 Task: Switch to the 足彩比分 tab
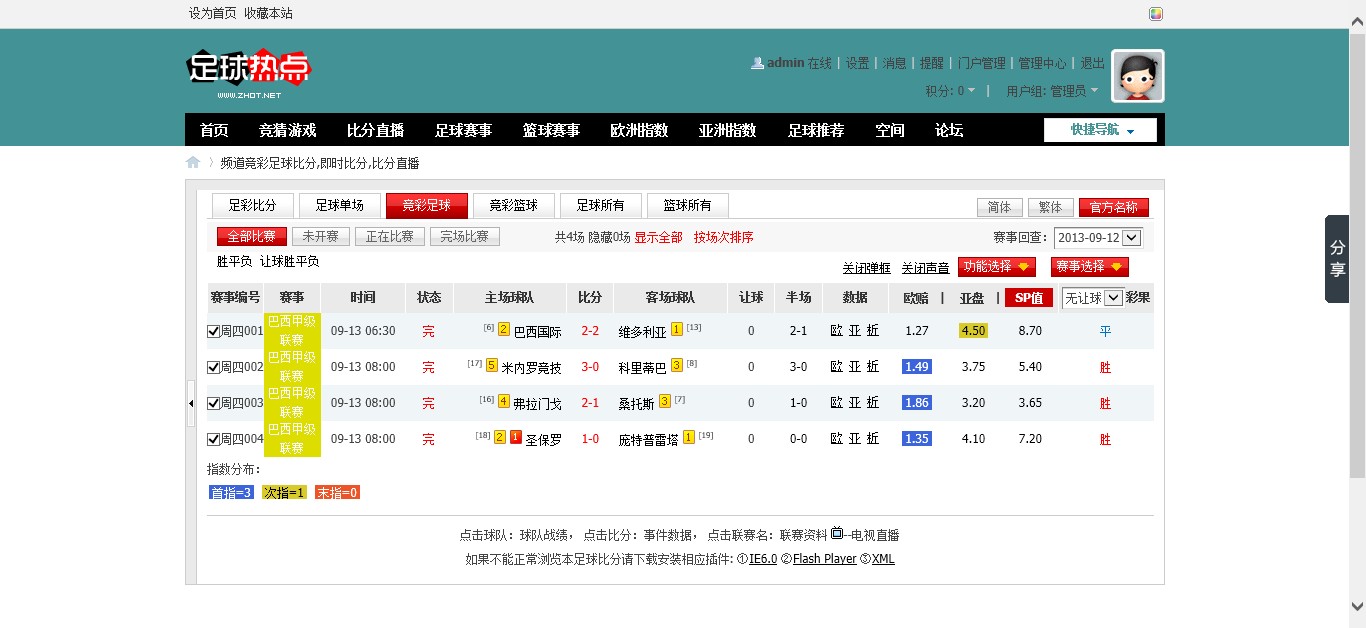(x=252, y=205)
